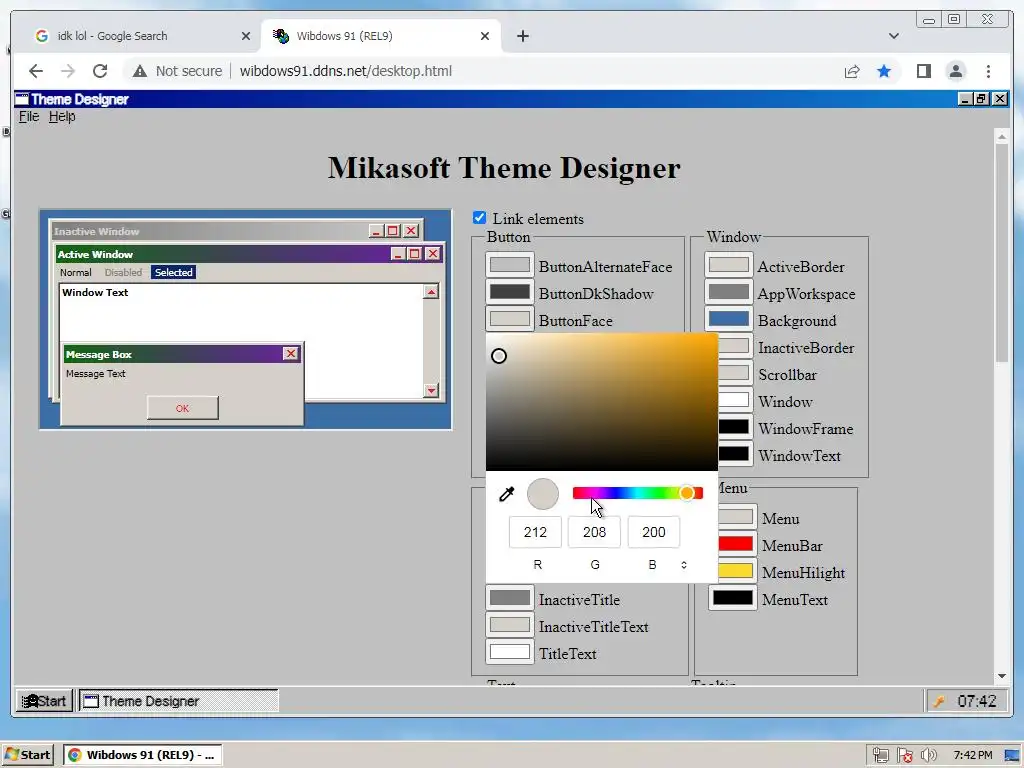Click the volume icon in system tray
This screenshot has height=768, width=1024.
928,755
